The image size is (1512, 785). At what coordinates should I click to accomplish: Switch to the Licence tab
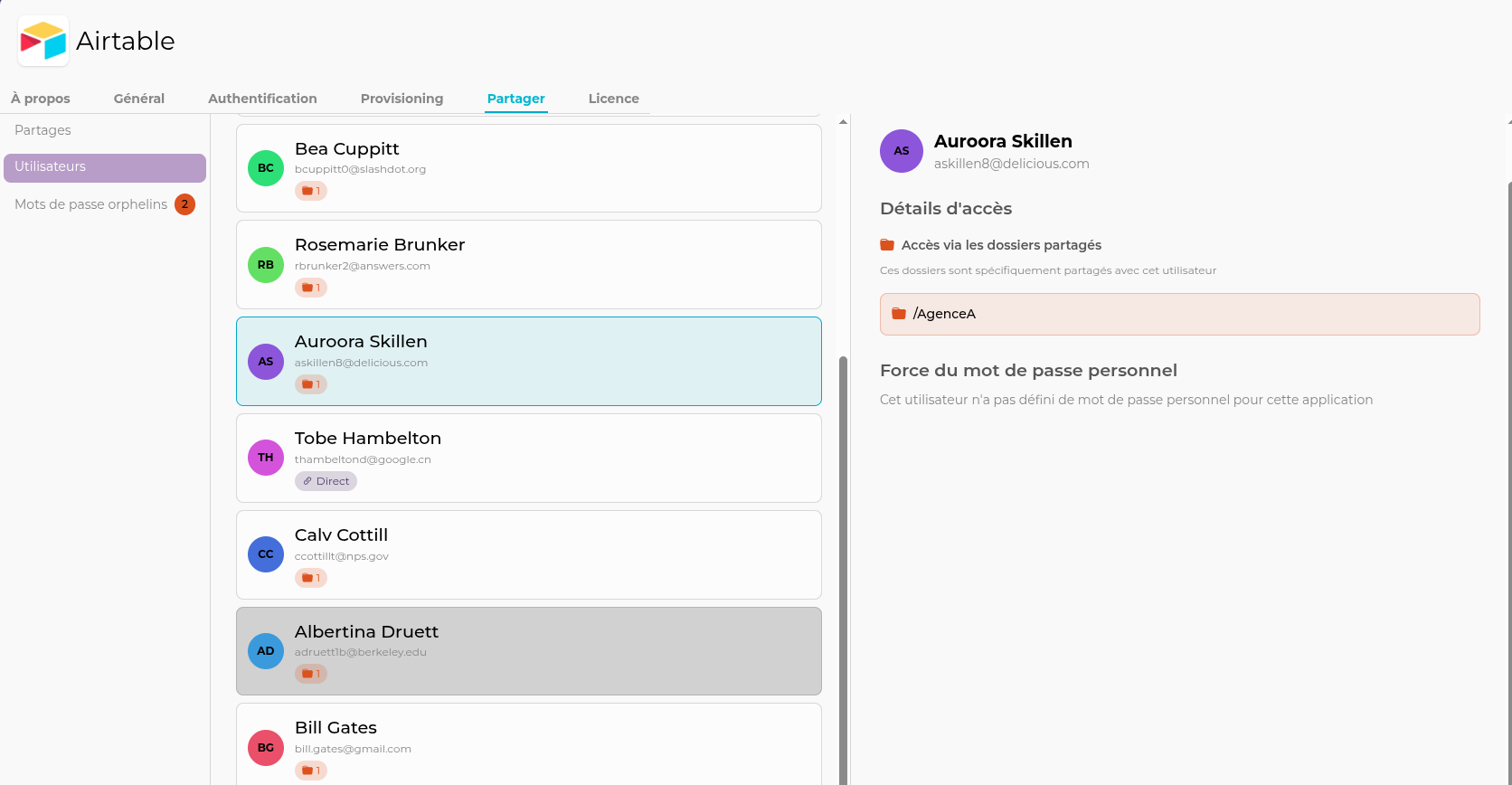[x=613, y=99]
